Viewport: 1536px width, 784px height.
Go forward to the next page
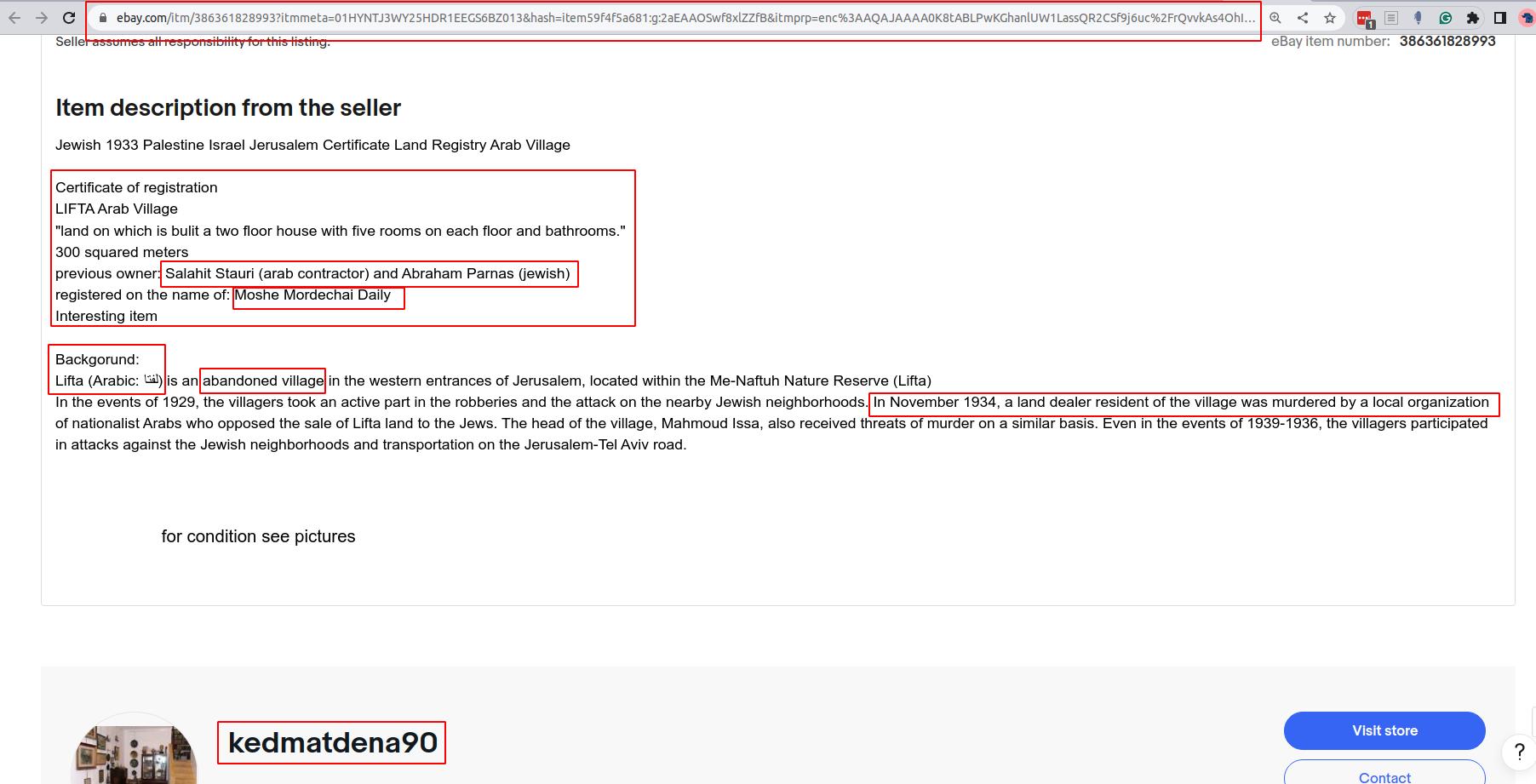coord(42,18)
